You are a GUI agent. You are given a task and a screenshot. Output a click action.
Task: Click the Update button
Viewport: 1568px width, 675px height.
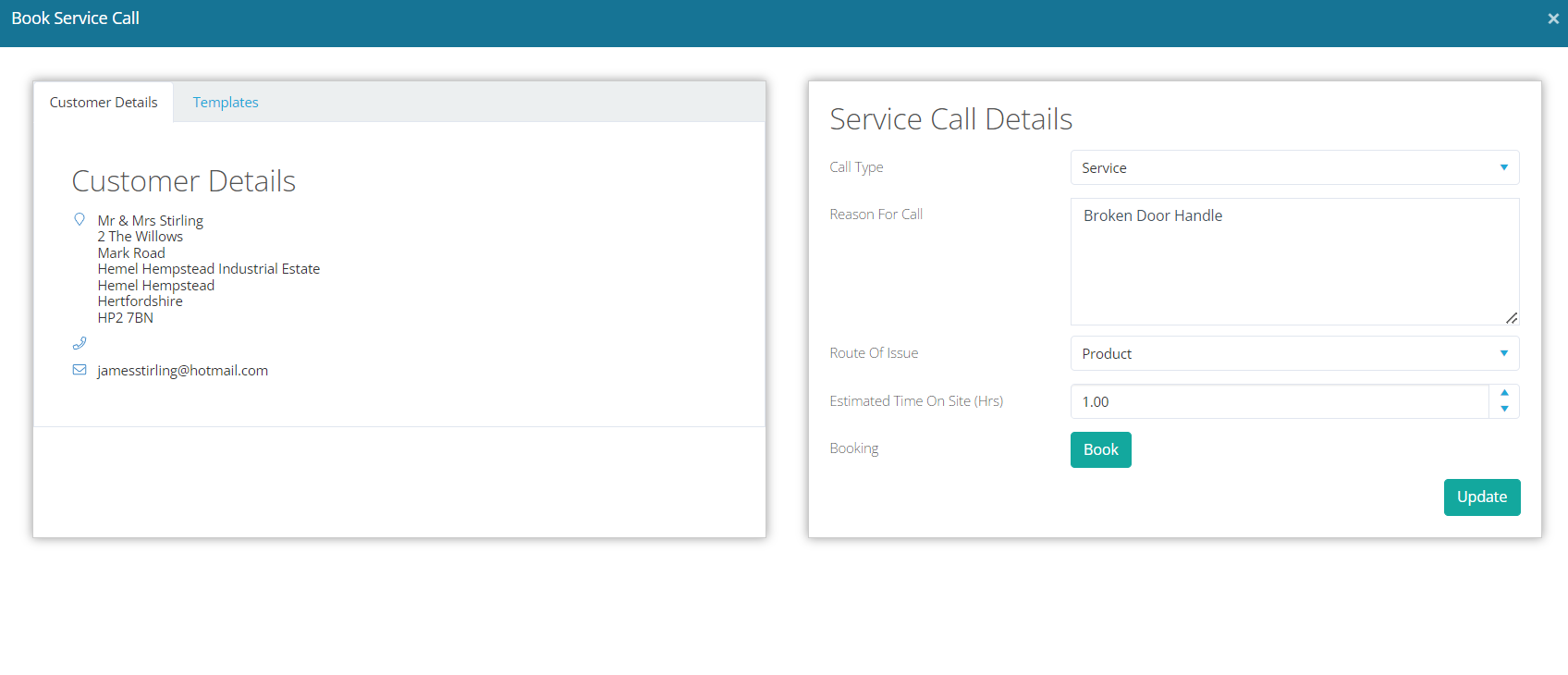pos(1481,497)
